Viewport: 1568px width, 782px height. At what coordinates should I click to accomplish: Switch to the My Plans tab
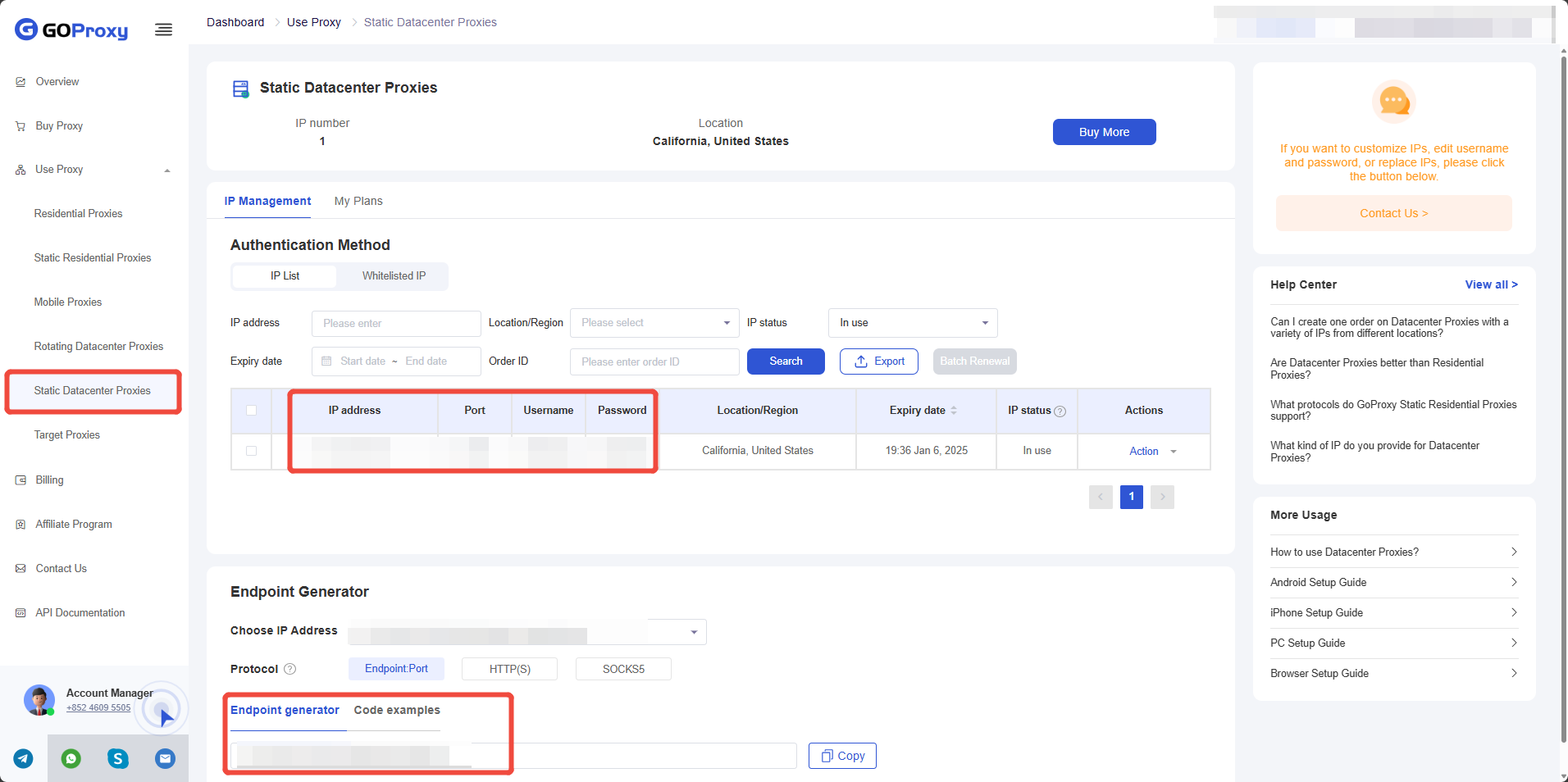[358, 202]
